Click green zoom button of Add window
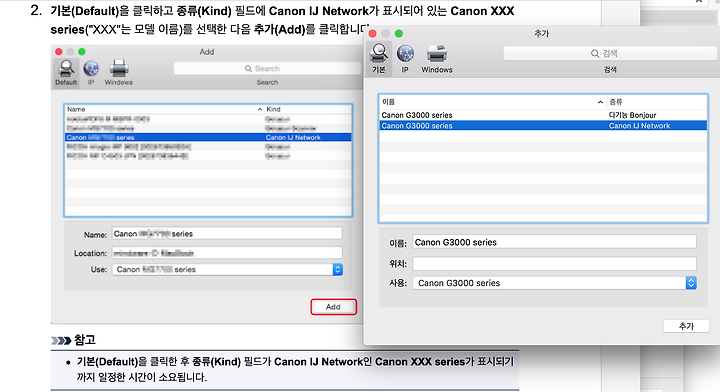720x392 pixels. 82,52
